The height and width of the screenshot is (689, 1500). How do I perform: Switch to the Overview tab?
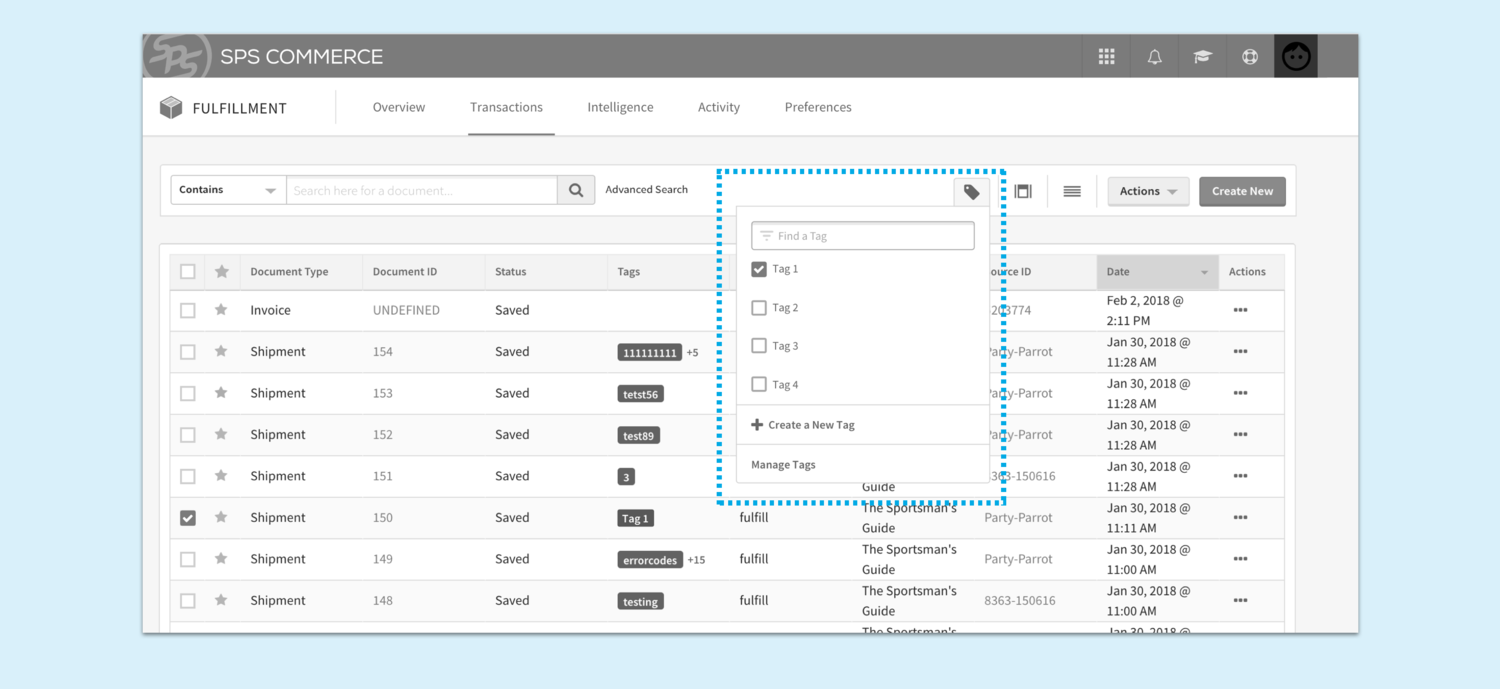[x=399, y=107]
